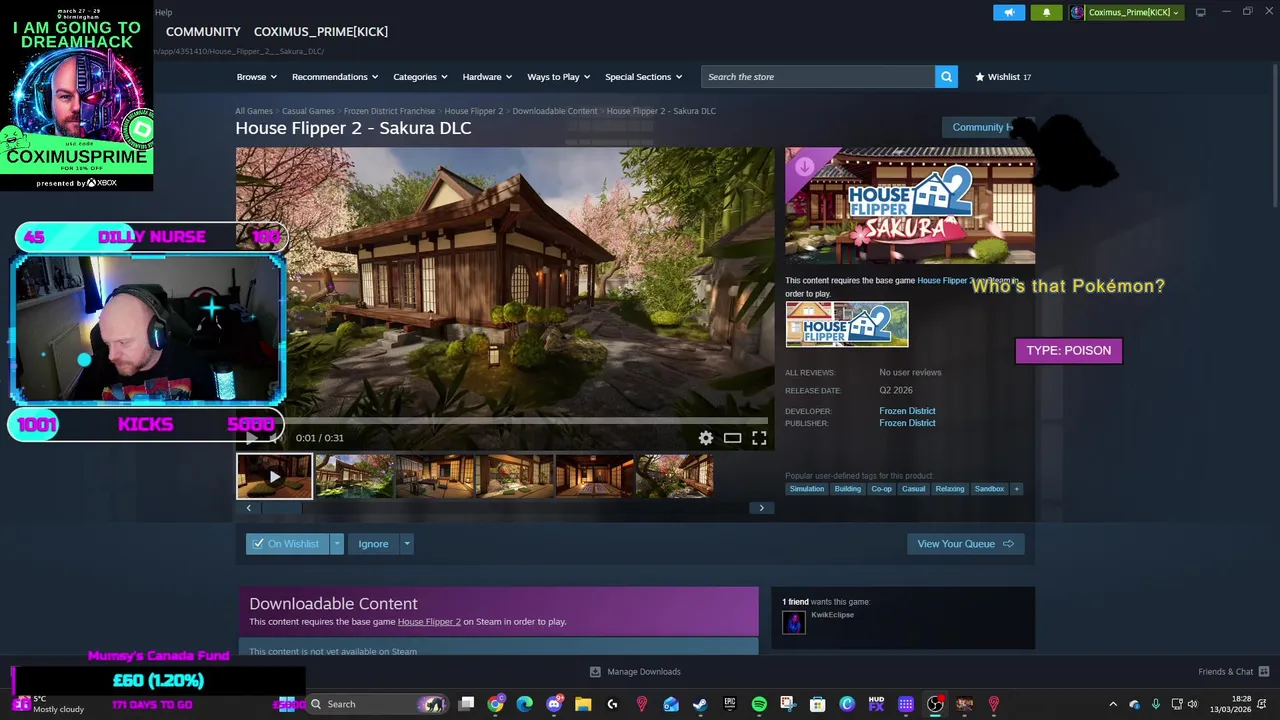
Task: Toggle theater mode on the video player
Action: [x=732, y=438]
